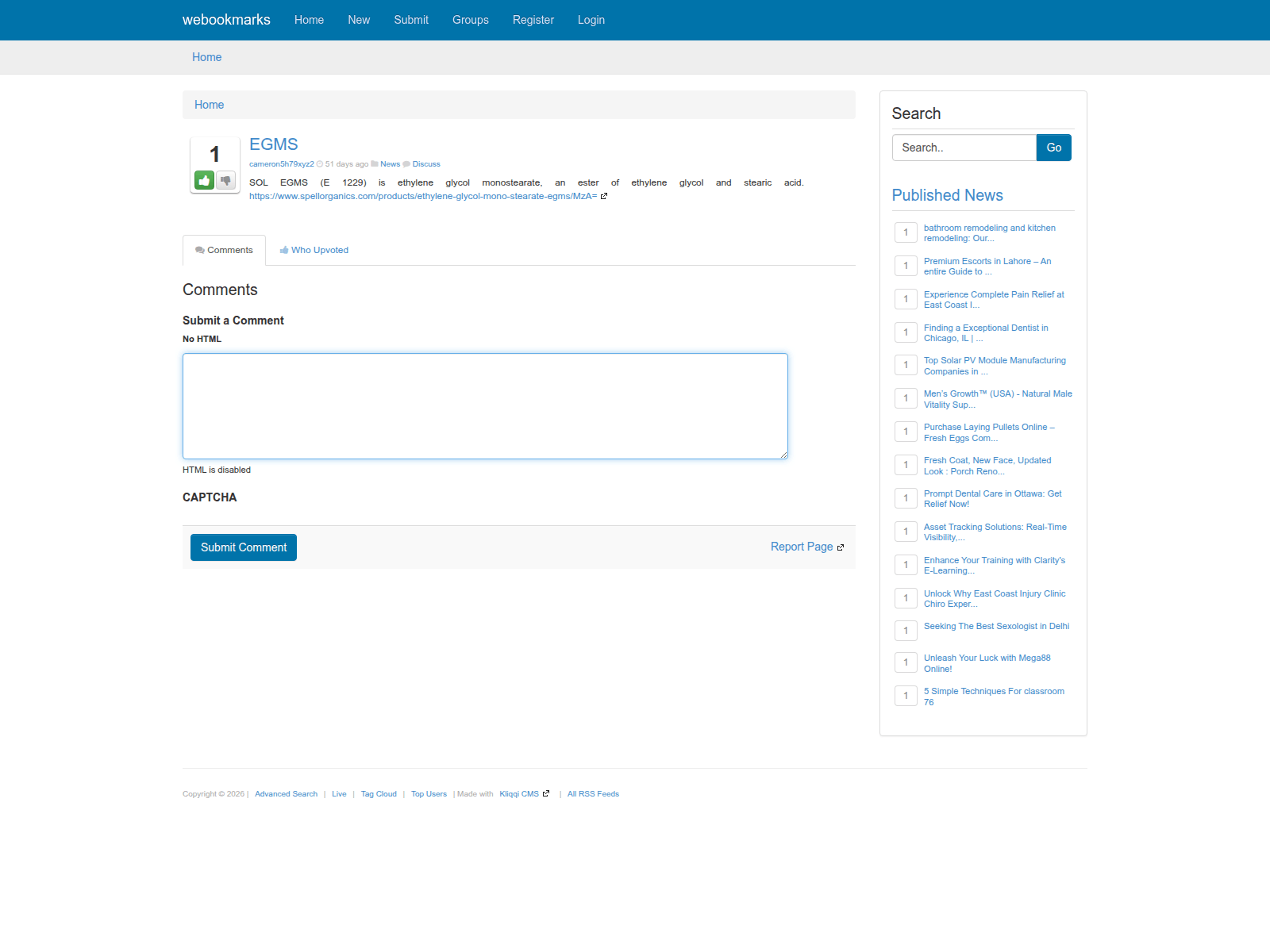Open the News category link

pyautogui.click(x=390, y=164)
